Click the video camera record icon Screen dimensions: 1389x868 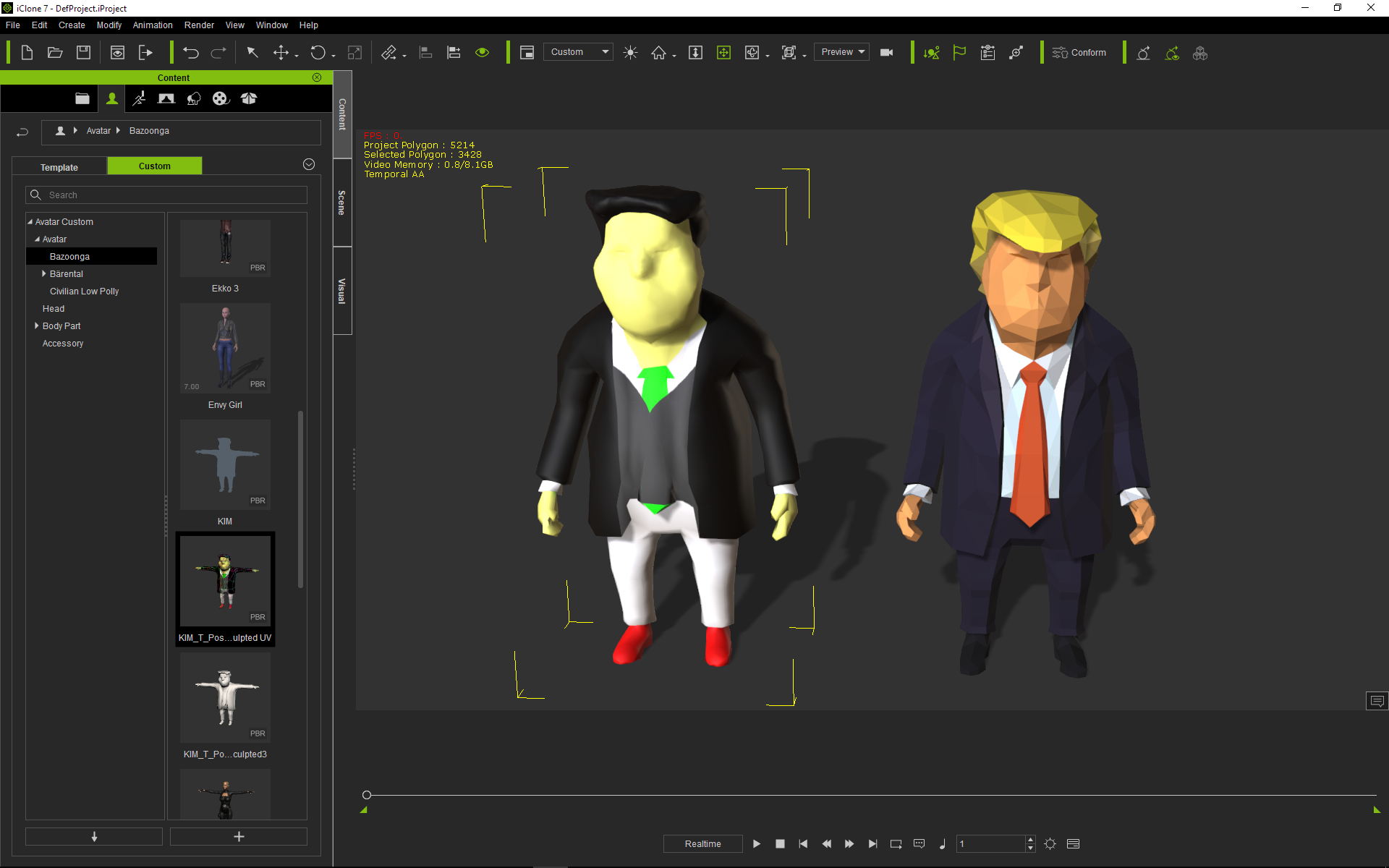(887, 53)
